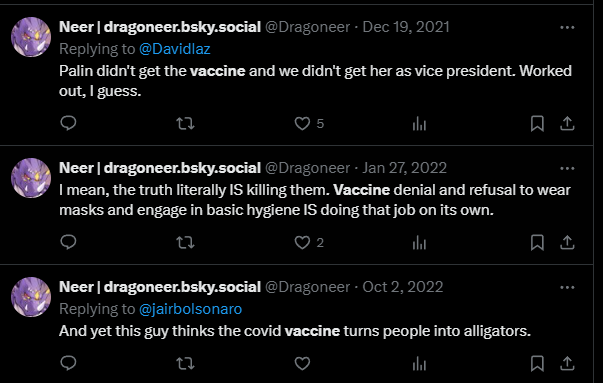Screen dimensions: 603x383
Task: Like the tweet with 5 likes
Action: pyautogui.click(x=302, y=124)
